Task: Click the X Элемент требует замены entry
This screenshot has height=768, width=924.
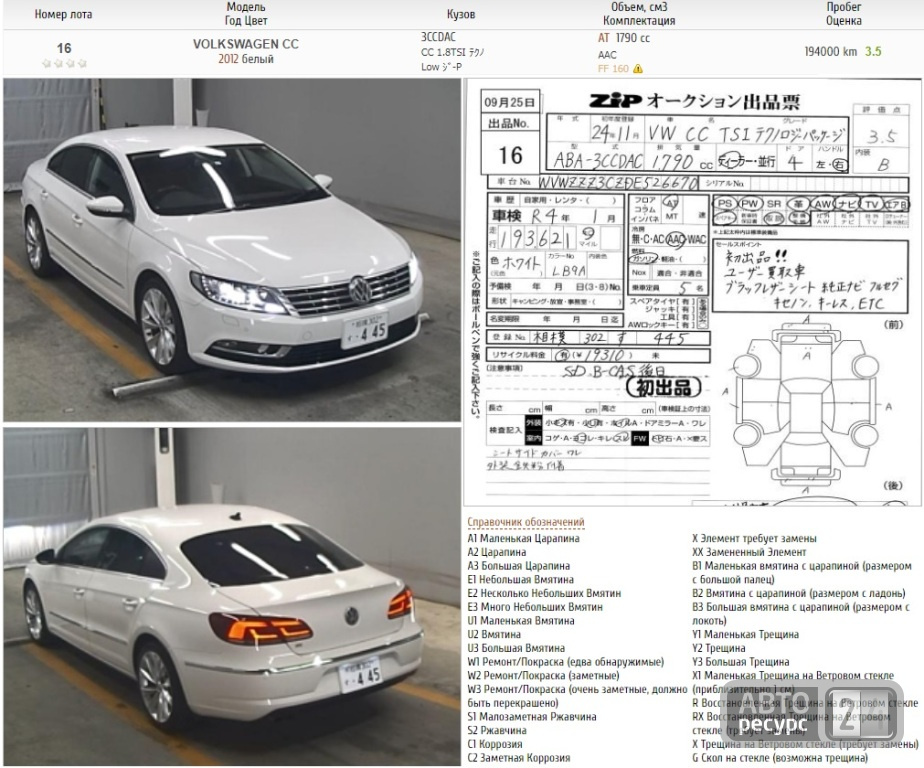Action: [754, 538]
